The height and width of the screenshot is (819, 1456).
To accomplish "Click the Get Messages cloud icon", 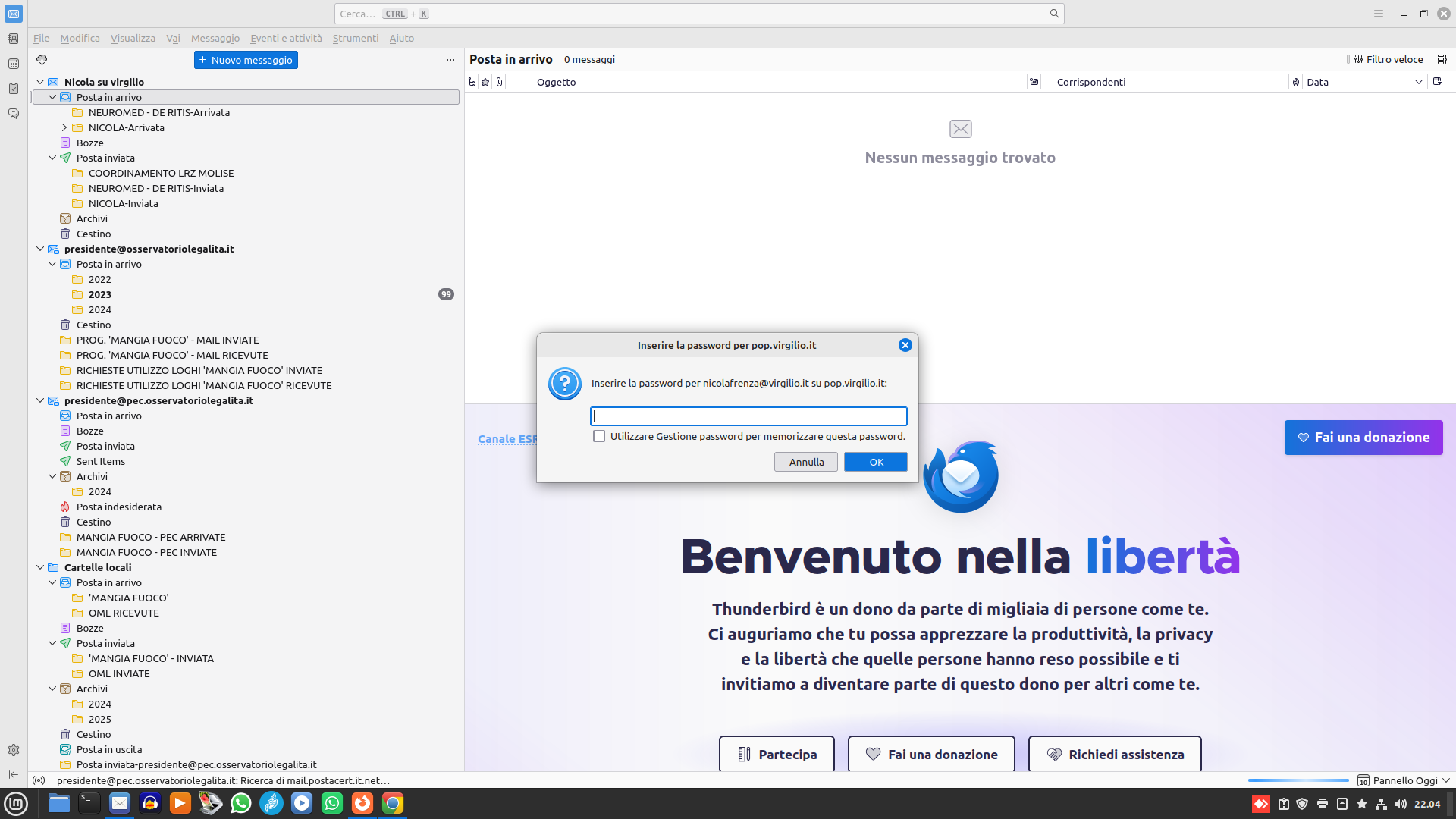I will point(42,60).
